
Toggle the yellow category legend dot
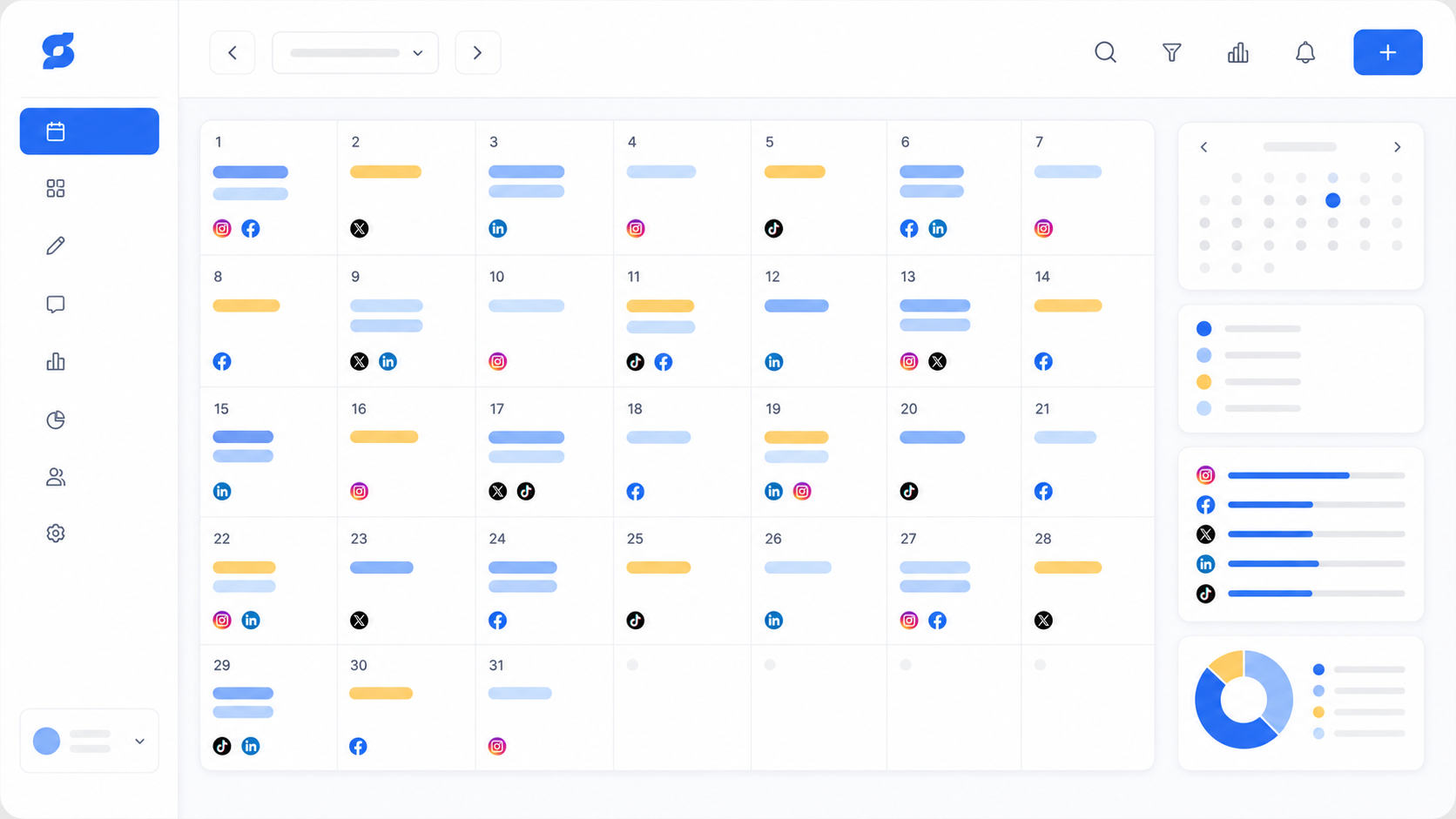point(1203,381)
